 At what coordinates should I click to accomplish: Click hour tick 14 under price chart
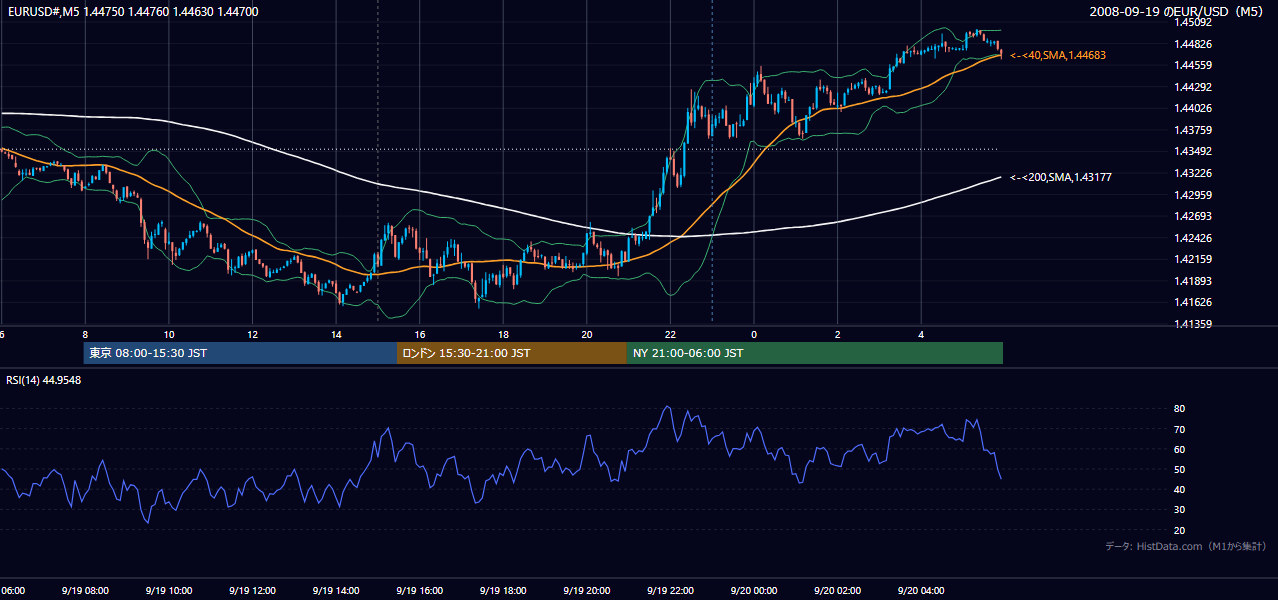point(336,335)
